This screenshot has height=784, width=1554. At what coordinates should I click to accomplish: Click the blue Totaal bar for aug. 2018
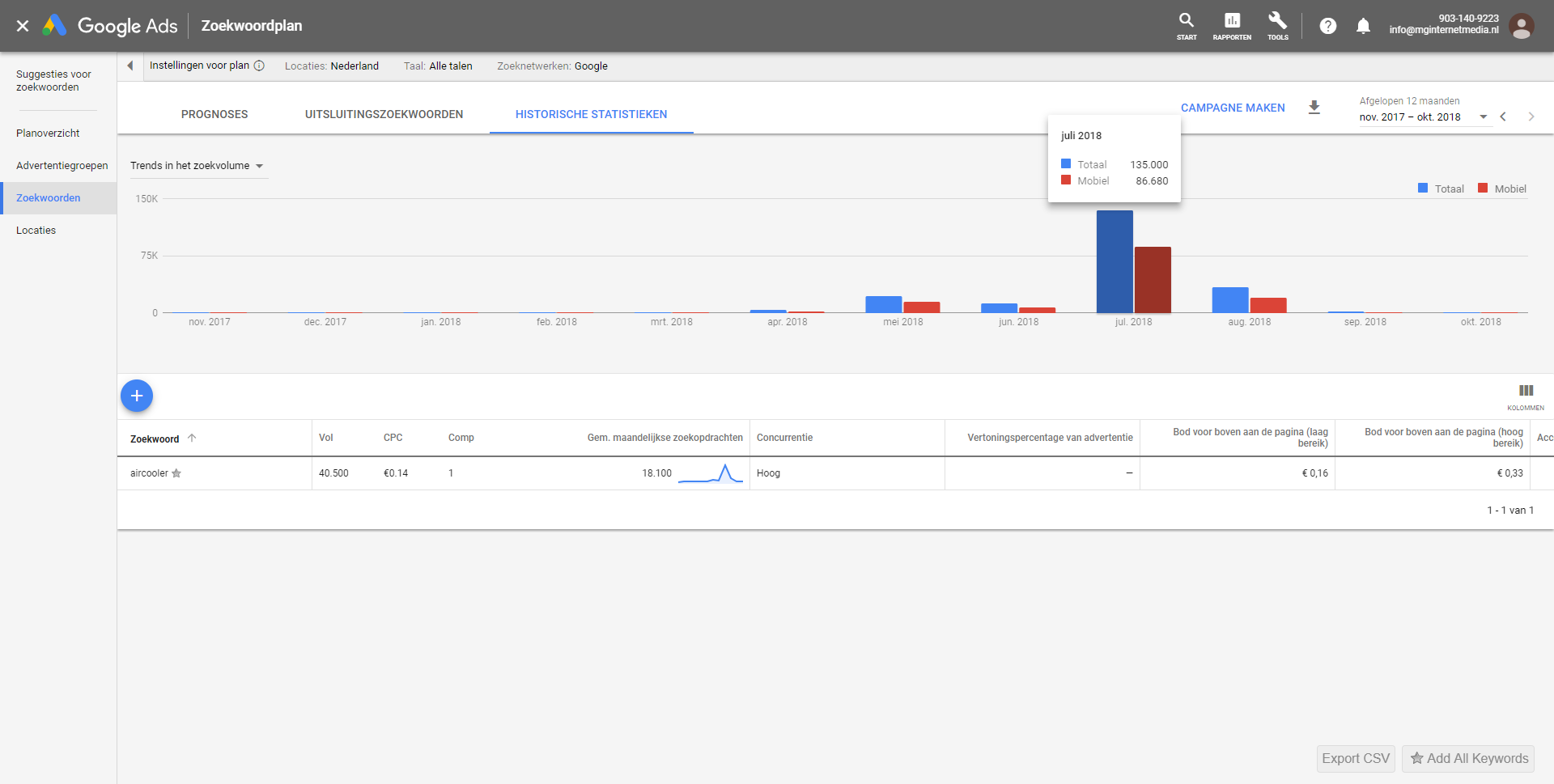pos(1230,300)
